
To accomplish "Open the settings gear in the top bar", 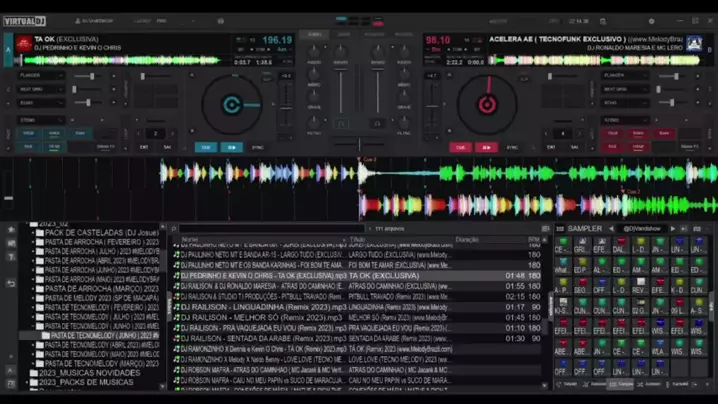I will click(x=651, y=21).
